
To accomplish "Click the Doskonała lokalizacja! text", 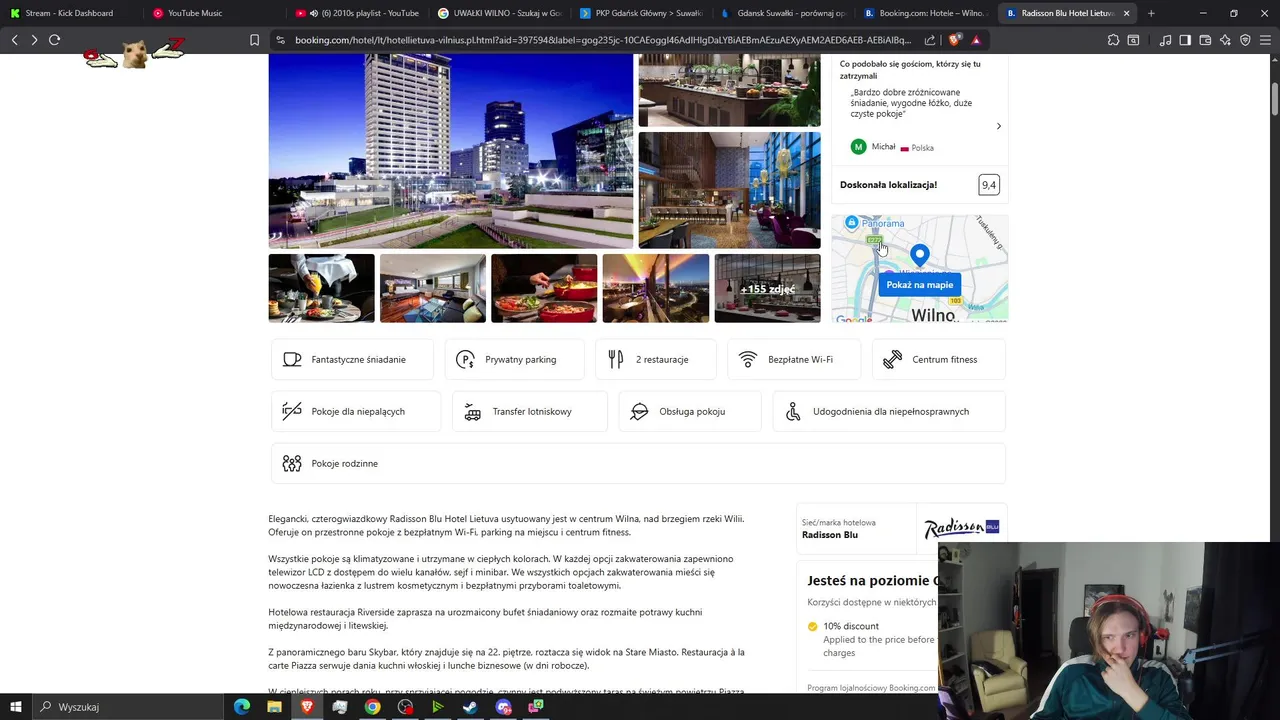I will 888,185.
